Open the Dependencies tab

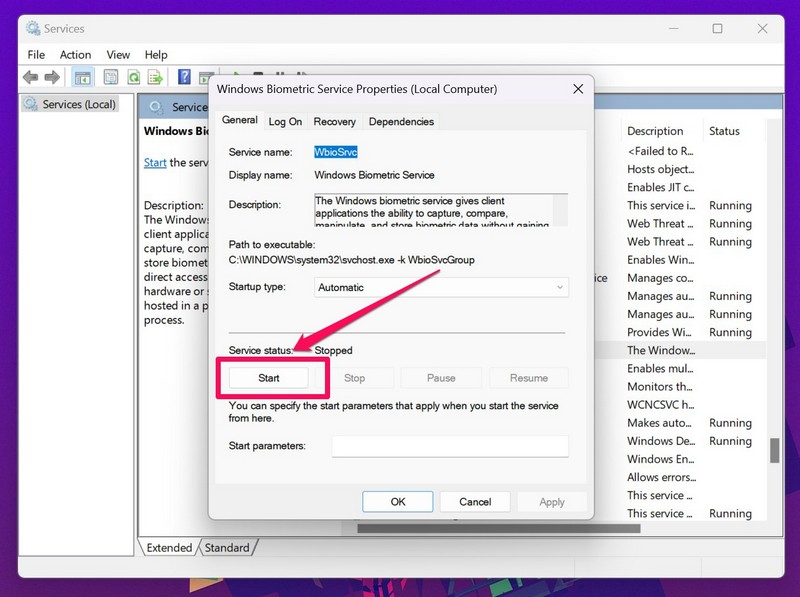(401, 121)
